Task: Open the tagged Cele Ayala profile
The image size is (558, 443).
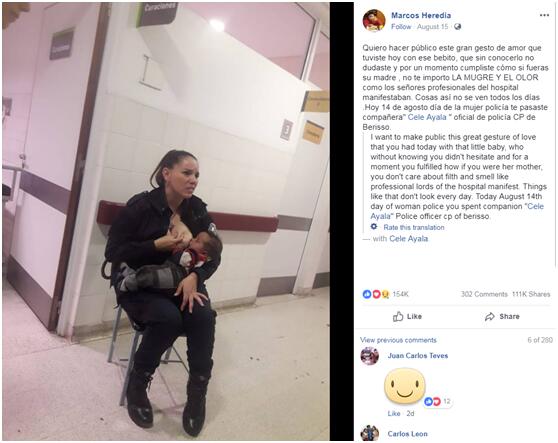Action: tap(409, 239)
